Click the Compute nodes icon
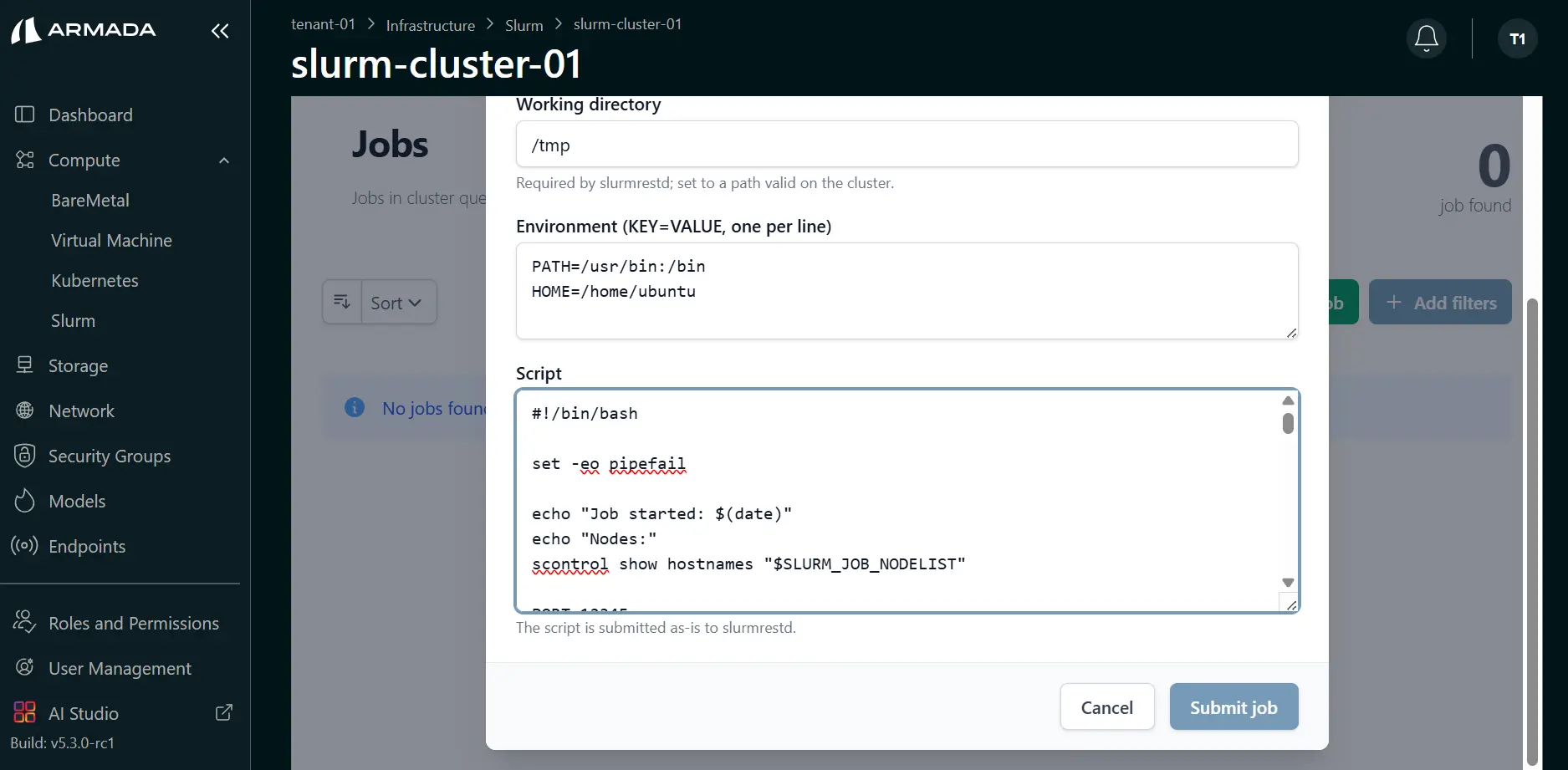The width and height of the screenshot is (1568, 770). coord(25,160)
